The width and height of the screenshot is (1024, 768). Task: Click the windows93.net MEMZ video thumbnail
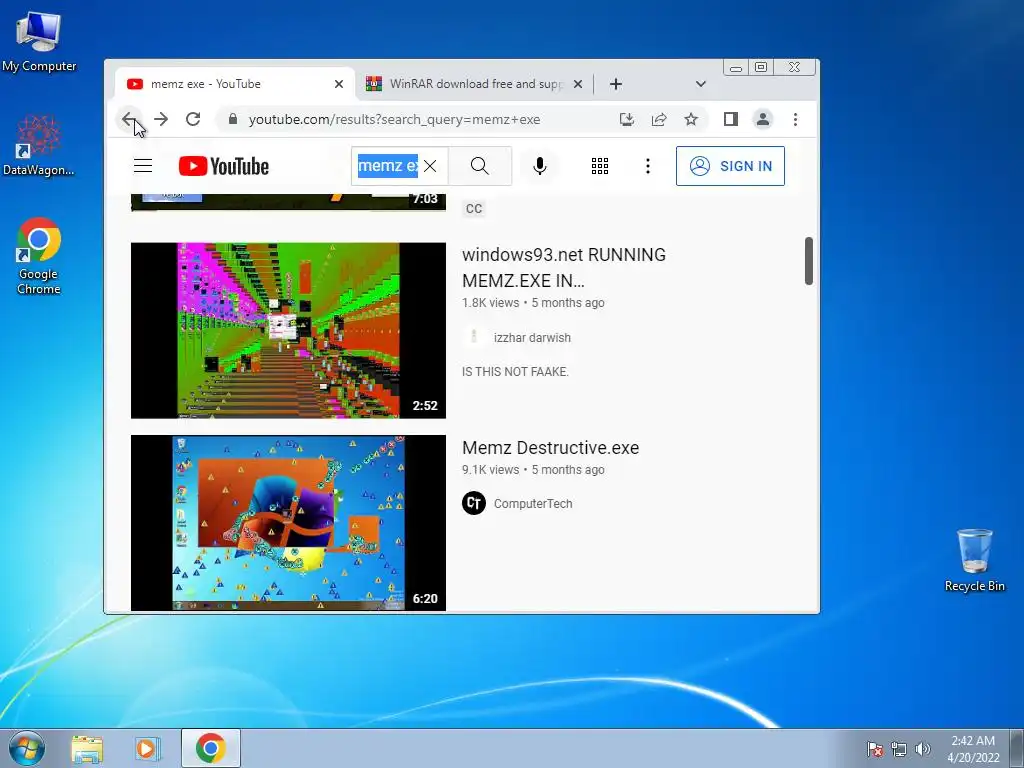(288, 330)
